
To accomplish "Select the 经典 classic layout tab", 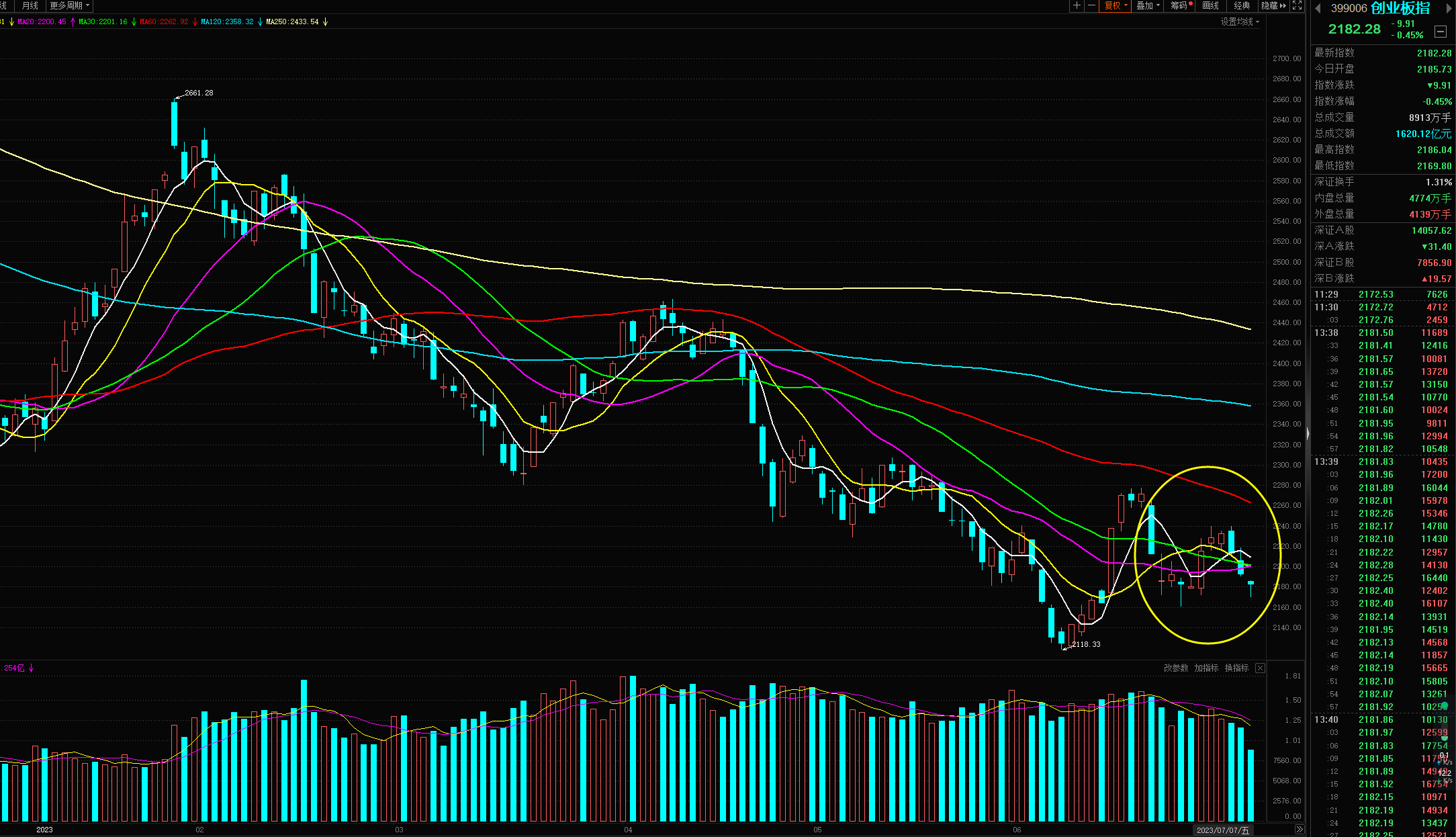I will (1242, 5).
